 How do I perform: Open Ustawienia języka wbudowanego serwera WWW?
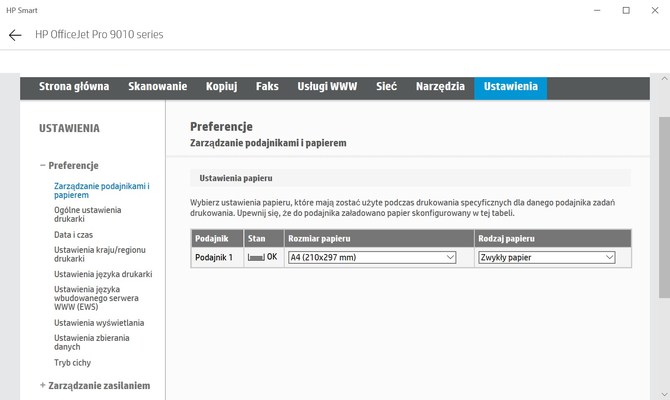(96, 298)
